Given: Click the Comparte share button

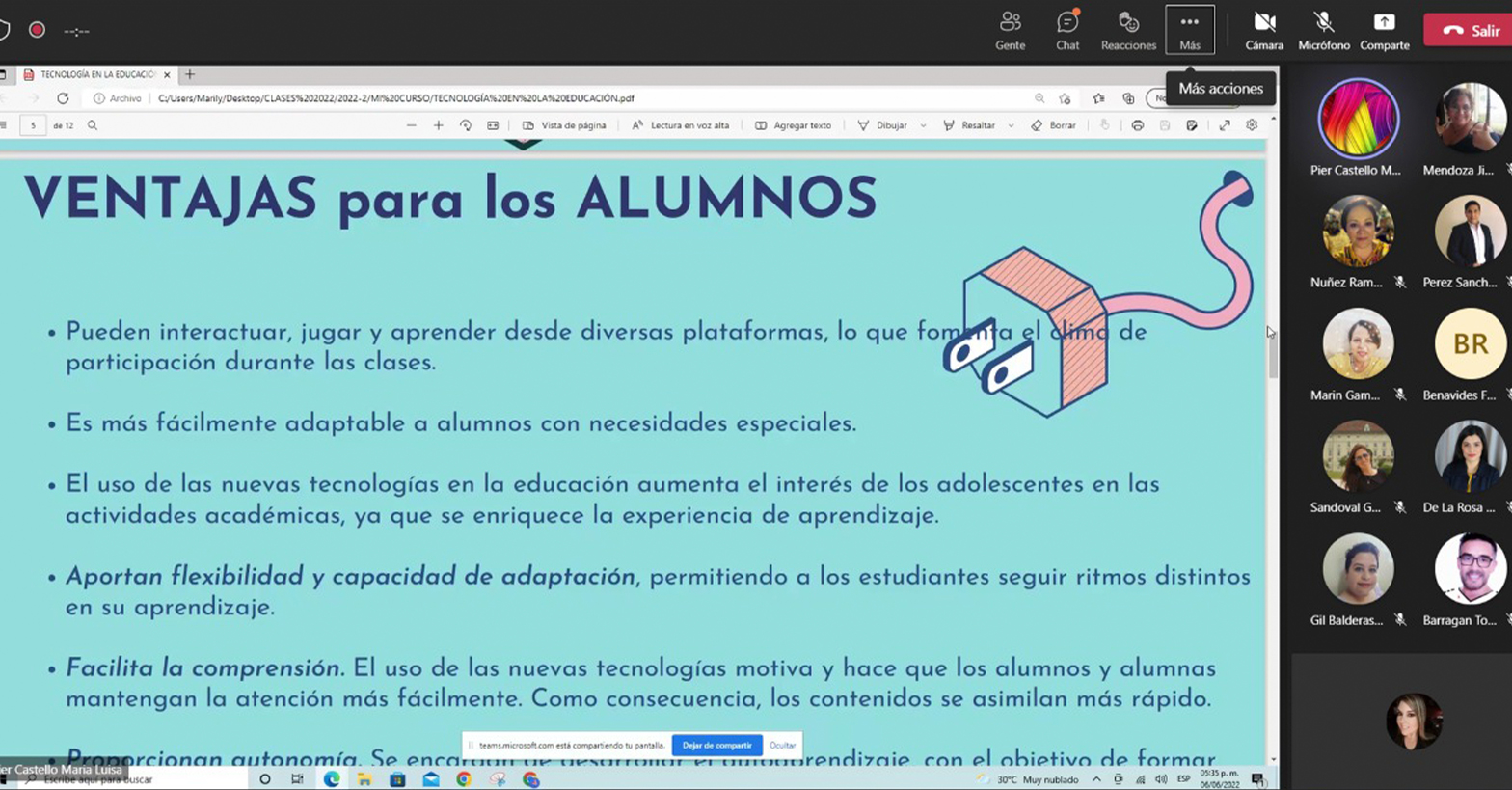Looking at the screenshot, I should 1384,30.
